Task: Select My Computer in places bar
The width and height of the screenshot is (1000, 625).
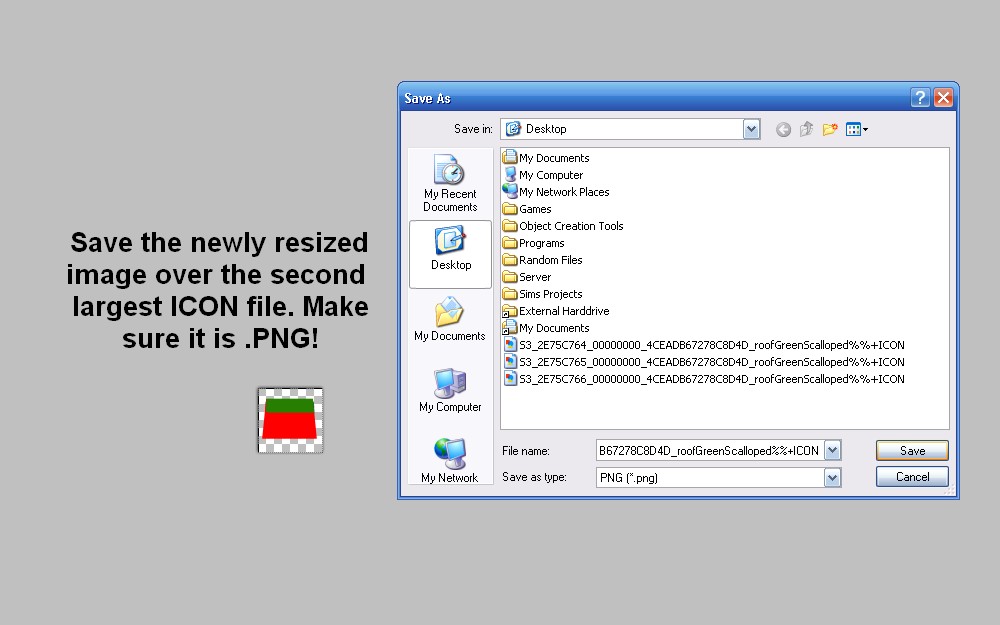Action: 450,390
